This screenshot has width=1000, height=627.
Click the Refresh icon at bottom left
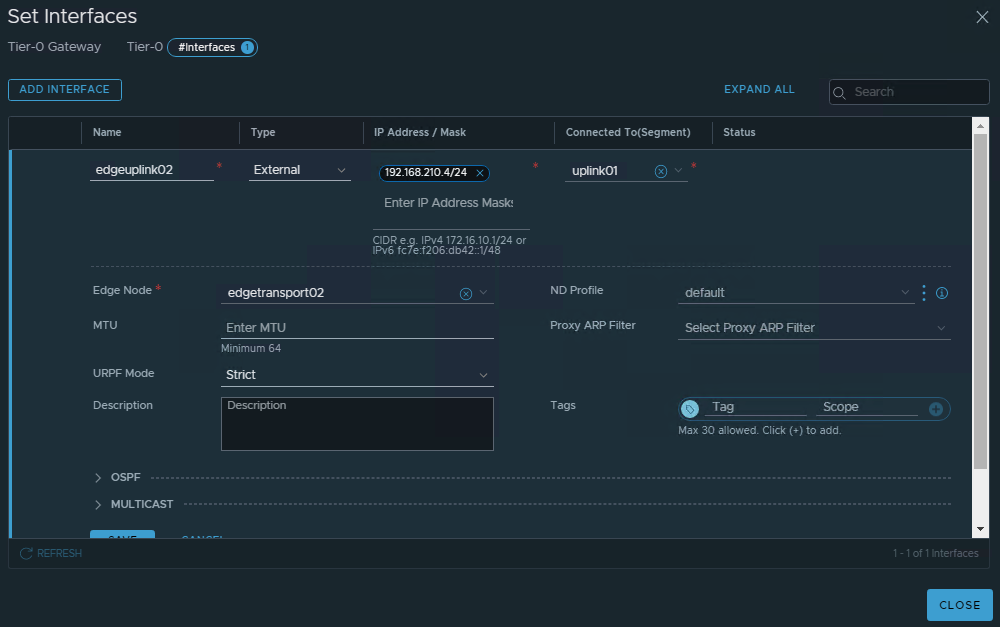(x=27, y=553)
